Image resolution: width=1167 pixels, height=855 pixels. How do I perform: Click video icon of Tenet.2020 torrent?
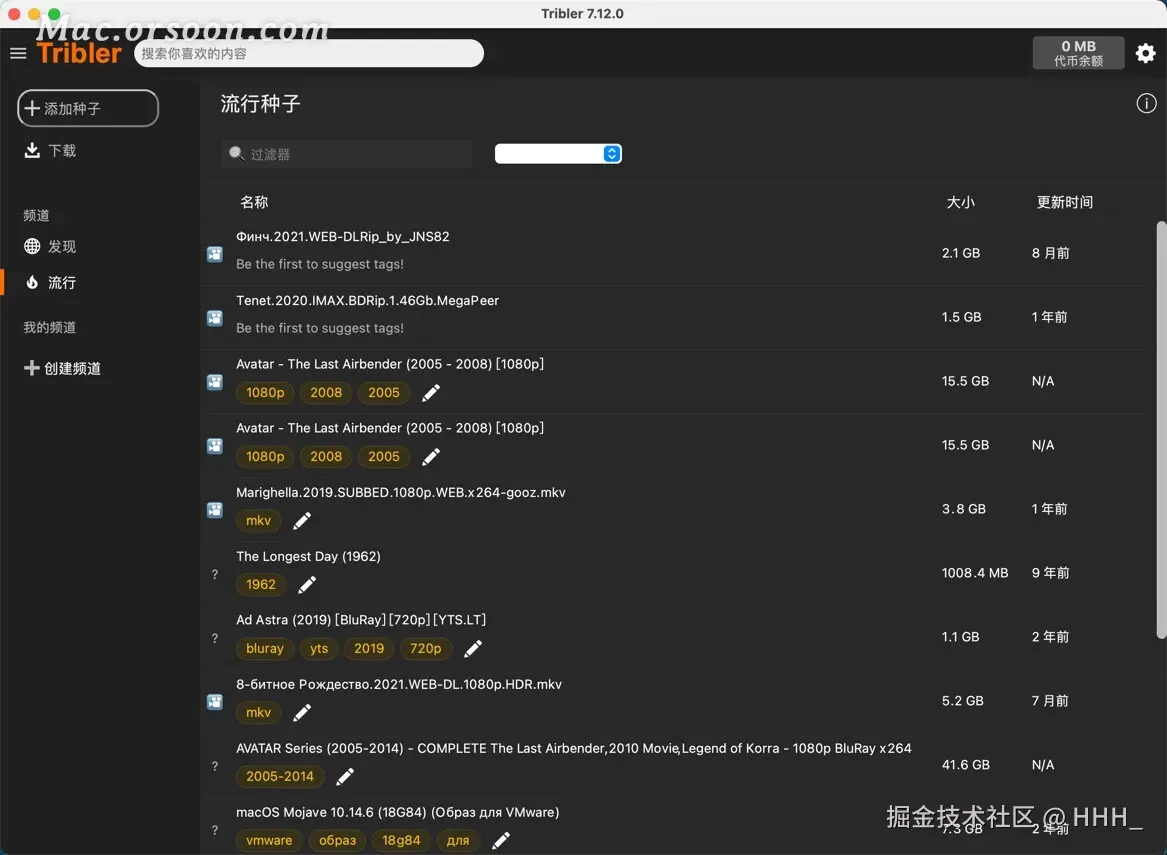[x=215, y=318]
